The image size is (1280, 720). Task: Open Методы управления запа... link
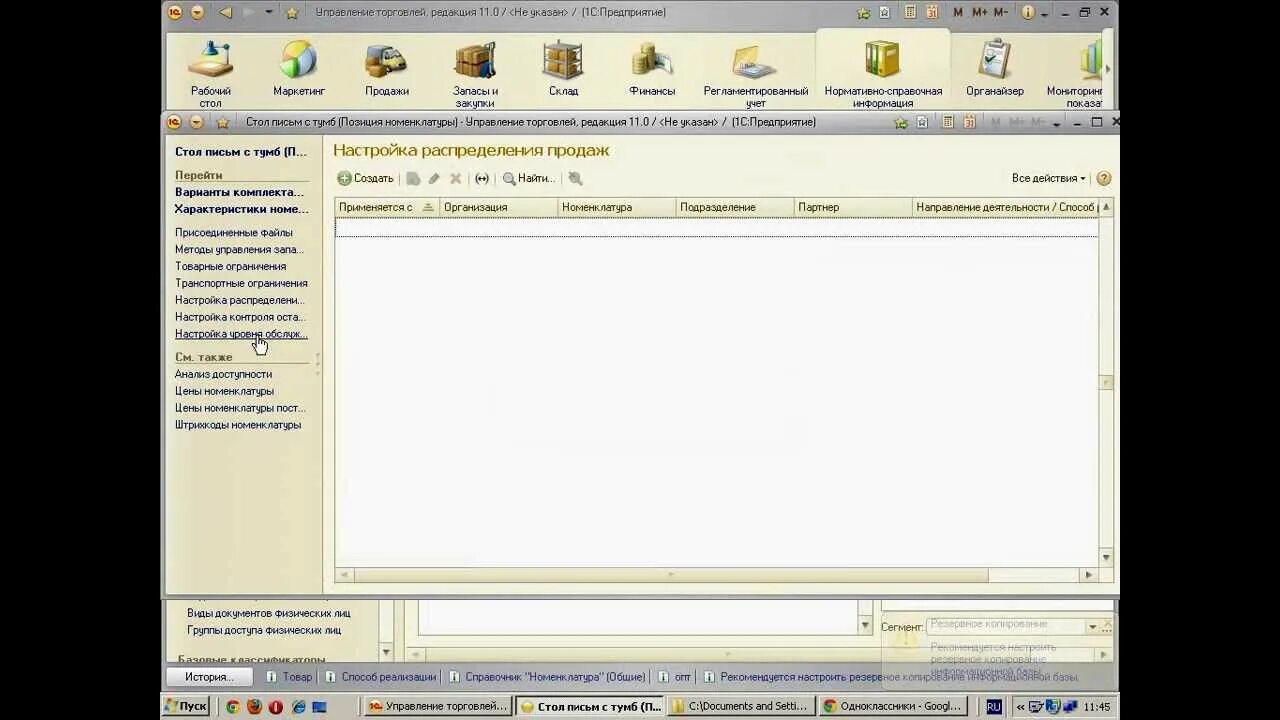point(239,249)
